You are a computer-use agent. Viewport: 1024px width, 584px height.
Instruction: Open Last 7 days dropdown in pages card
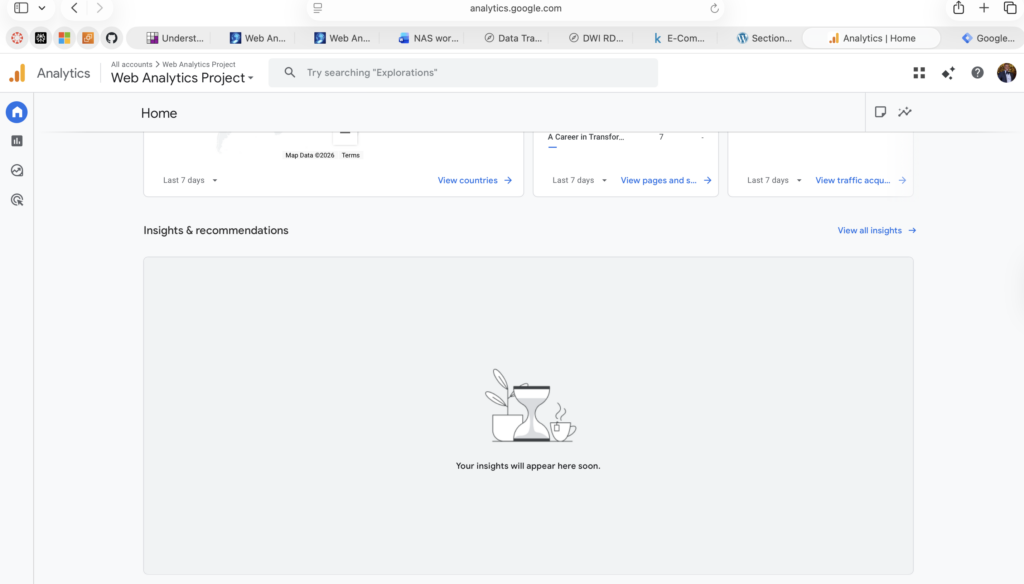579,181
